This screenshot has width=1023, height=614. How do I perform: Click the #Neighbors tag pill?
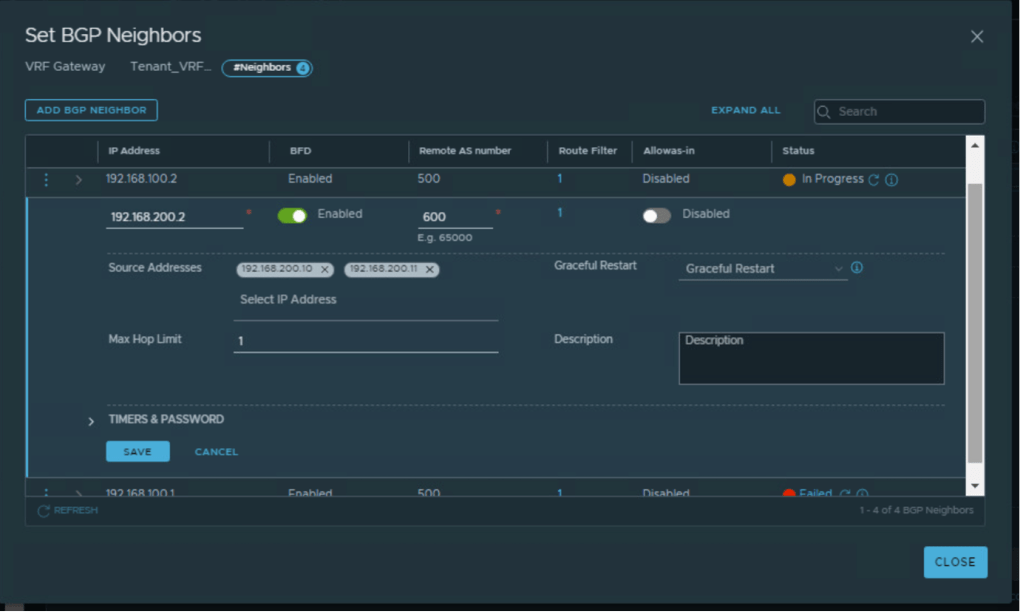266,68
